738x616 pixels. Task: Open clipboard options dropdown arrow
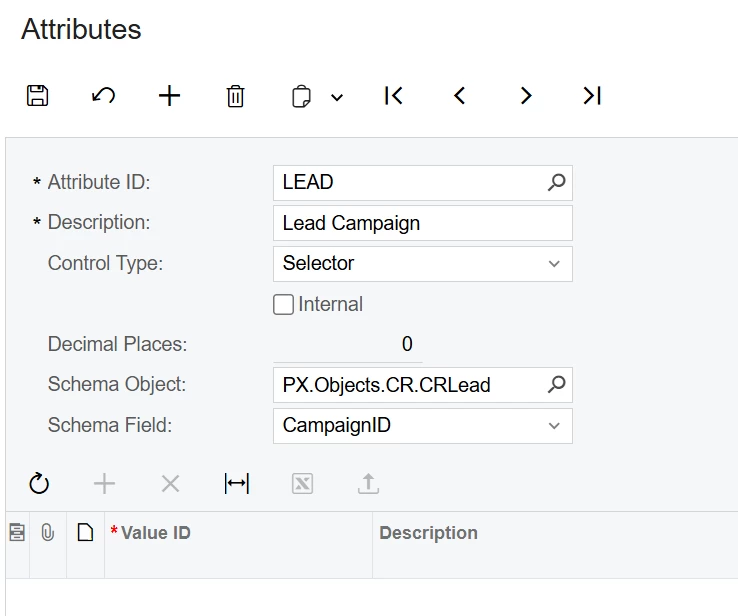click(337, 97)
